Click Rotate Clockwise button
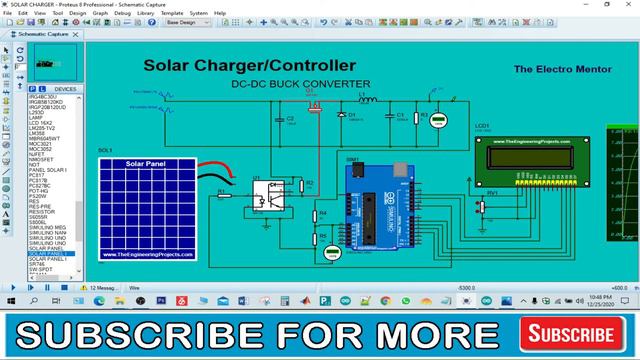640x360 pixels. [20, 50]
